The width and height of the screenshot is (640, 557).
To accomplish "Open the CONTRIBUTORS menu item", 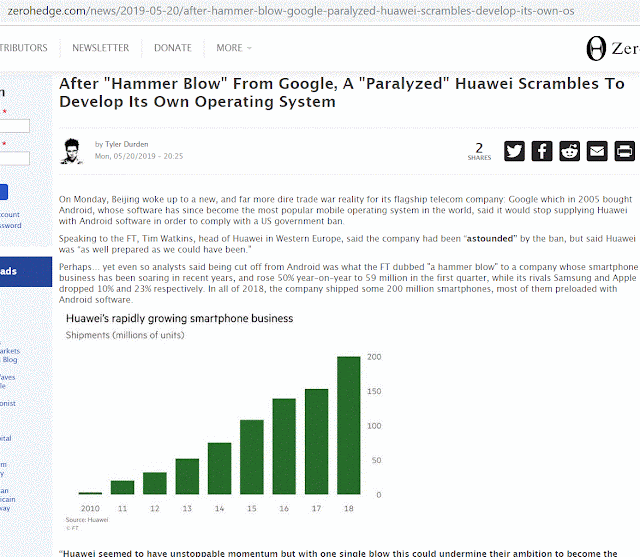I will tap(24, 48).
